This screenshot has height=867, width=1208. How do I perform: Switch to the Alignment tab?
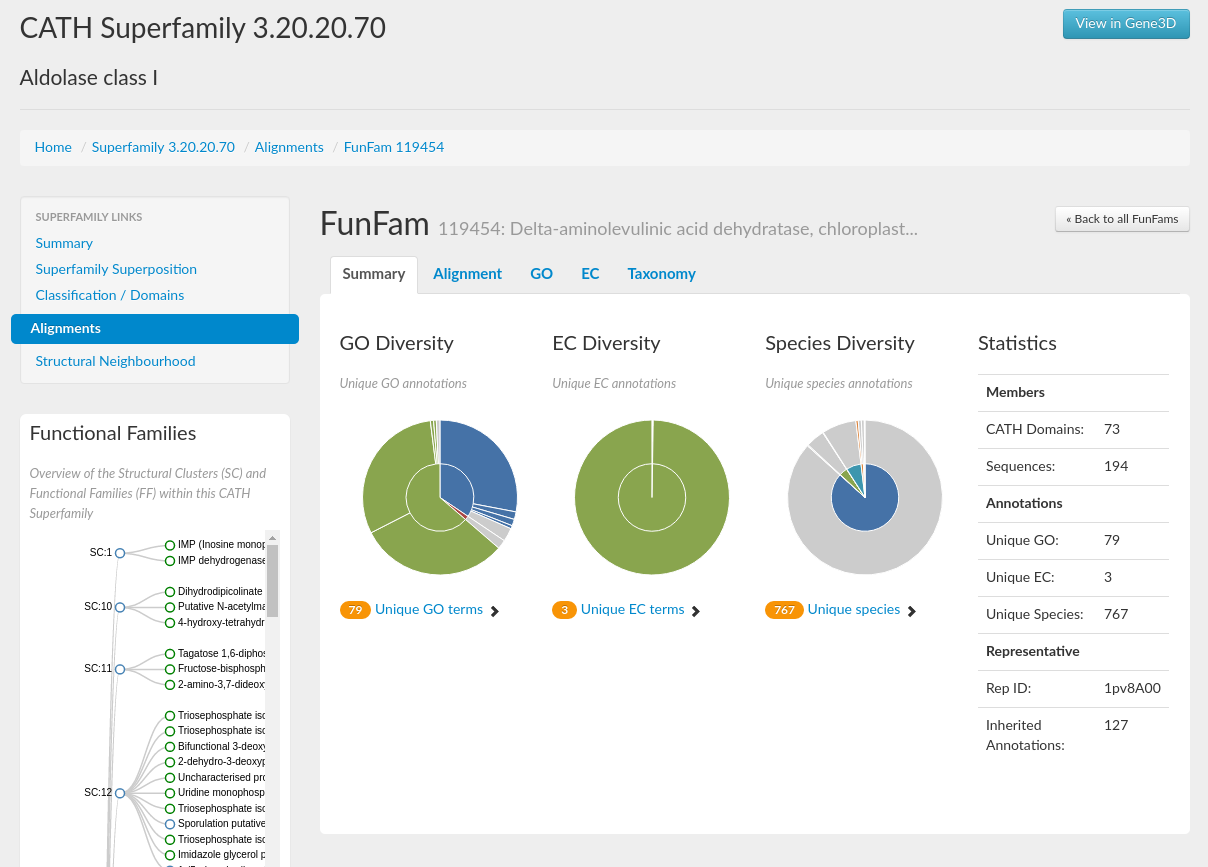(467, 274)
